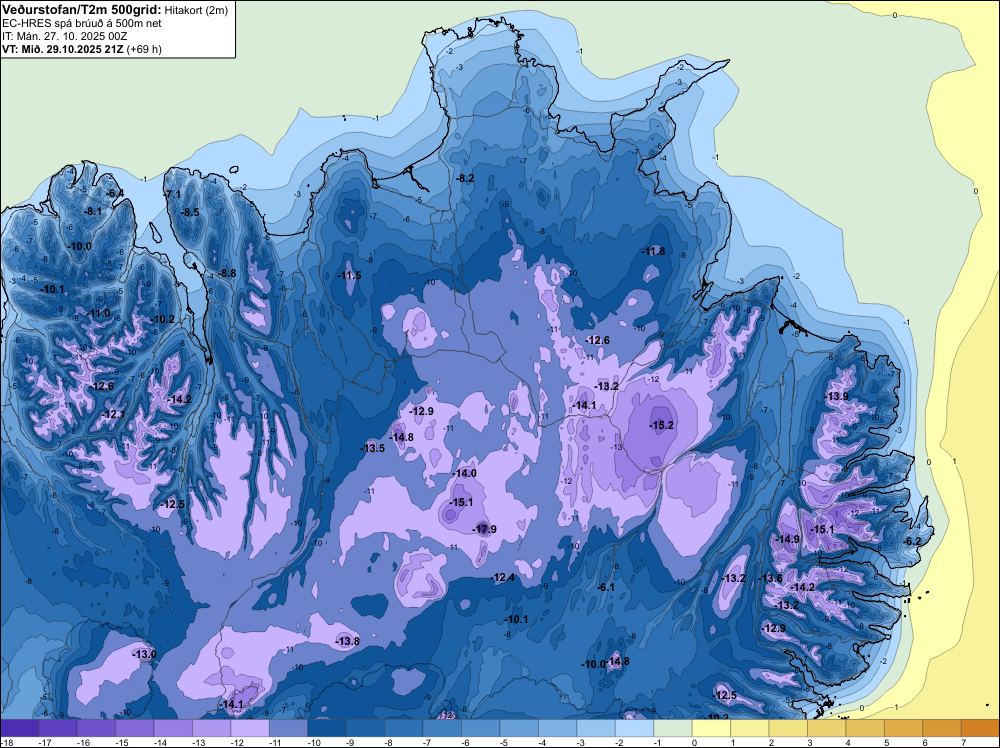
Task: Click the valid time 'VT: Mið. 29.10.2025 21Z'
Action: pyautogui.click(x=63, y=49)
